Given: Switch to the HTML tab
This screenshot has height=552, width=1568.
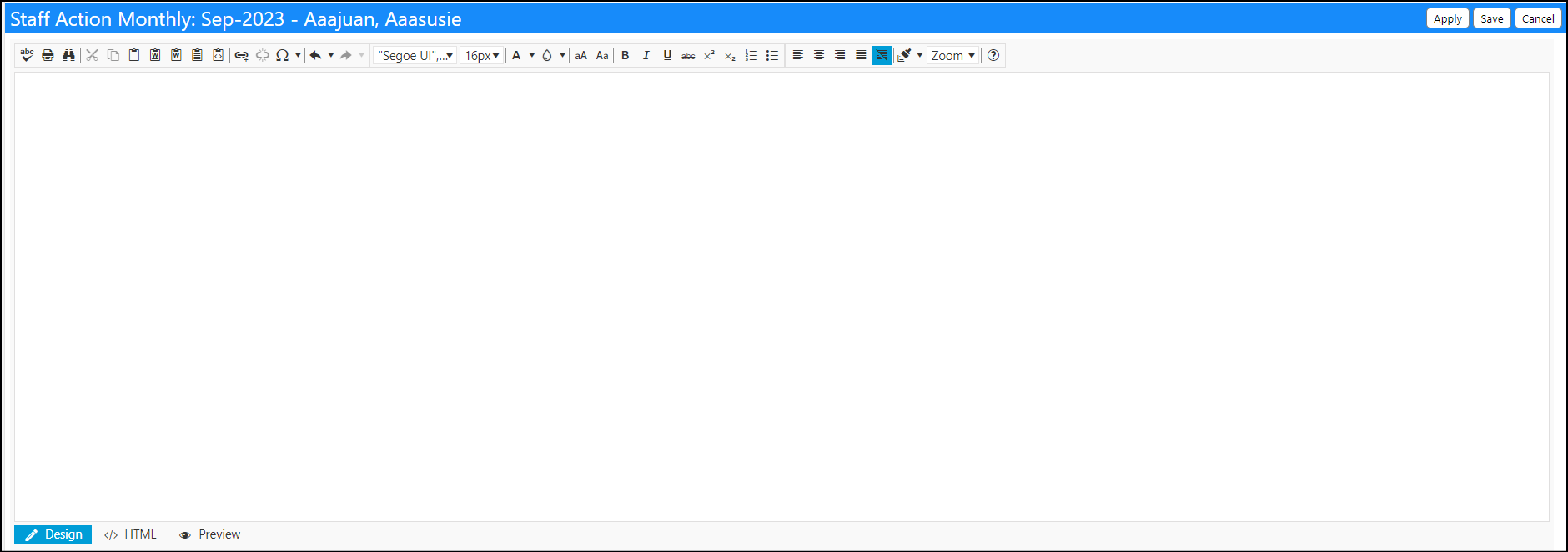Looking at the screenshot, I should 130,534.
